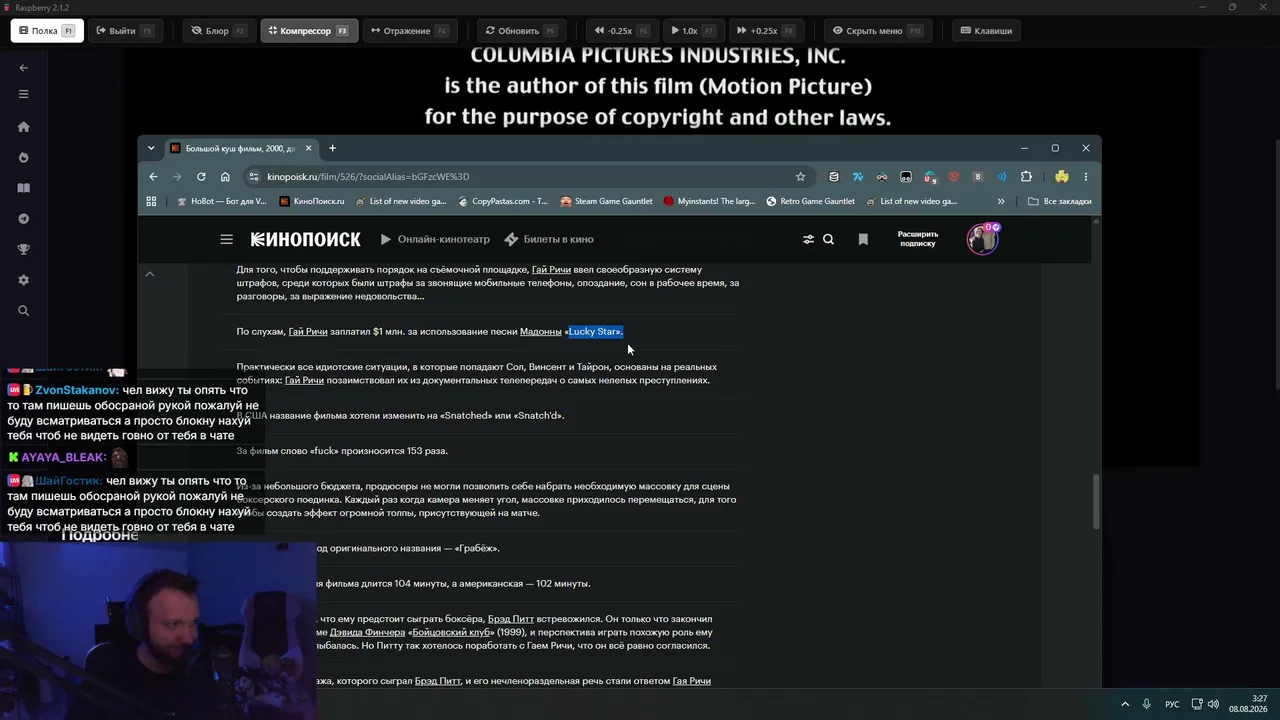Open the Retro Game Gauntlet bookmark
1280x720 pixels.
tap(811, 201)
